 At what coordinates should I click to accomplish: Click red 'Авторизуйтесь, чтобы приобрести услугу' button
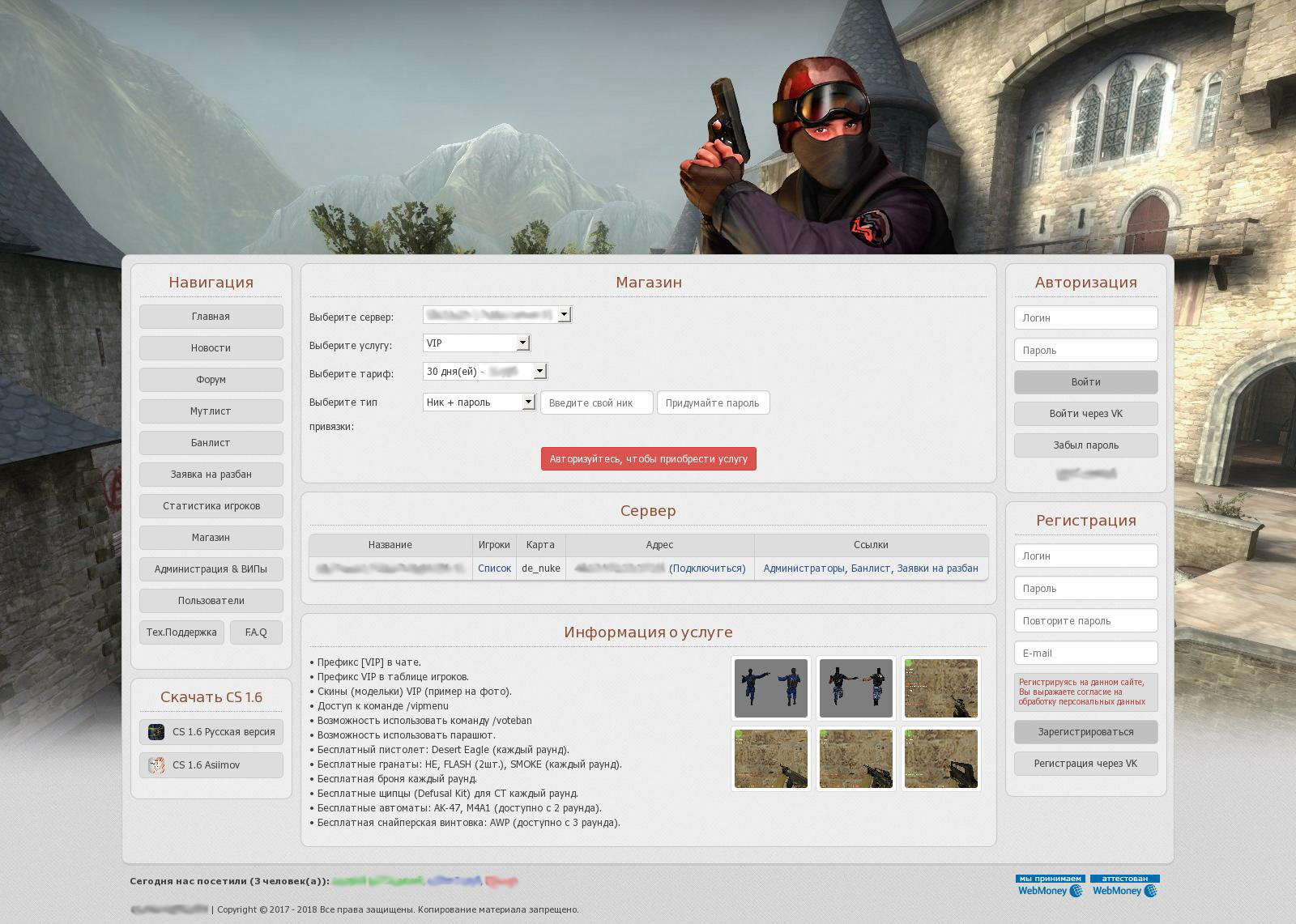[648, 459]
